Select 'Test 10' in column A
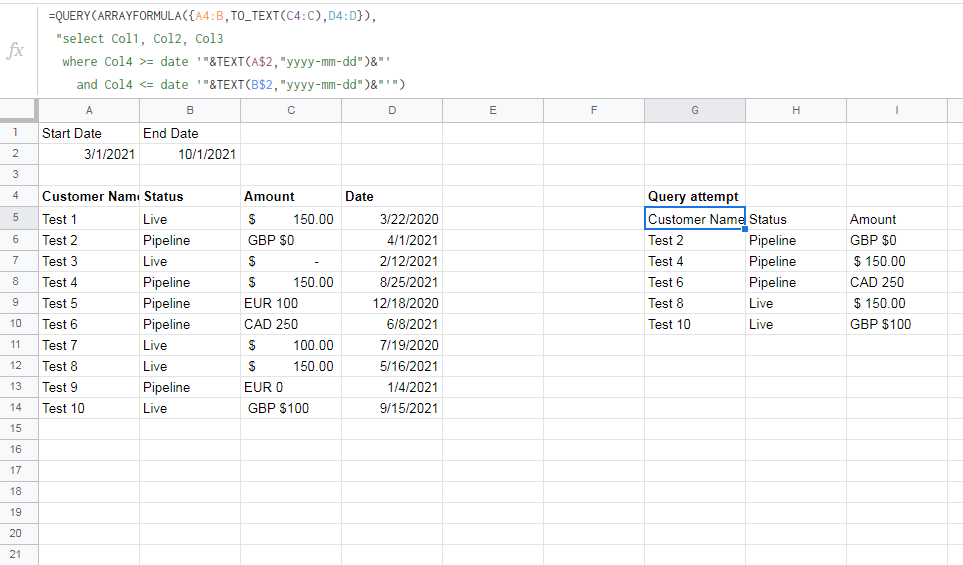The width and height of the screenshot is (963, 565). pyautogui.click(x=89, y=408)
